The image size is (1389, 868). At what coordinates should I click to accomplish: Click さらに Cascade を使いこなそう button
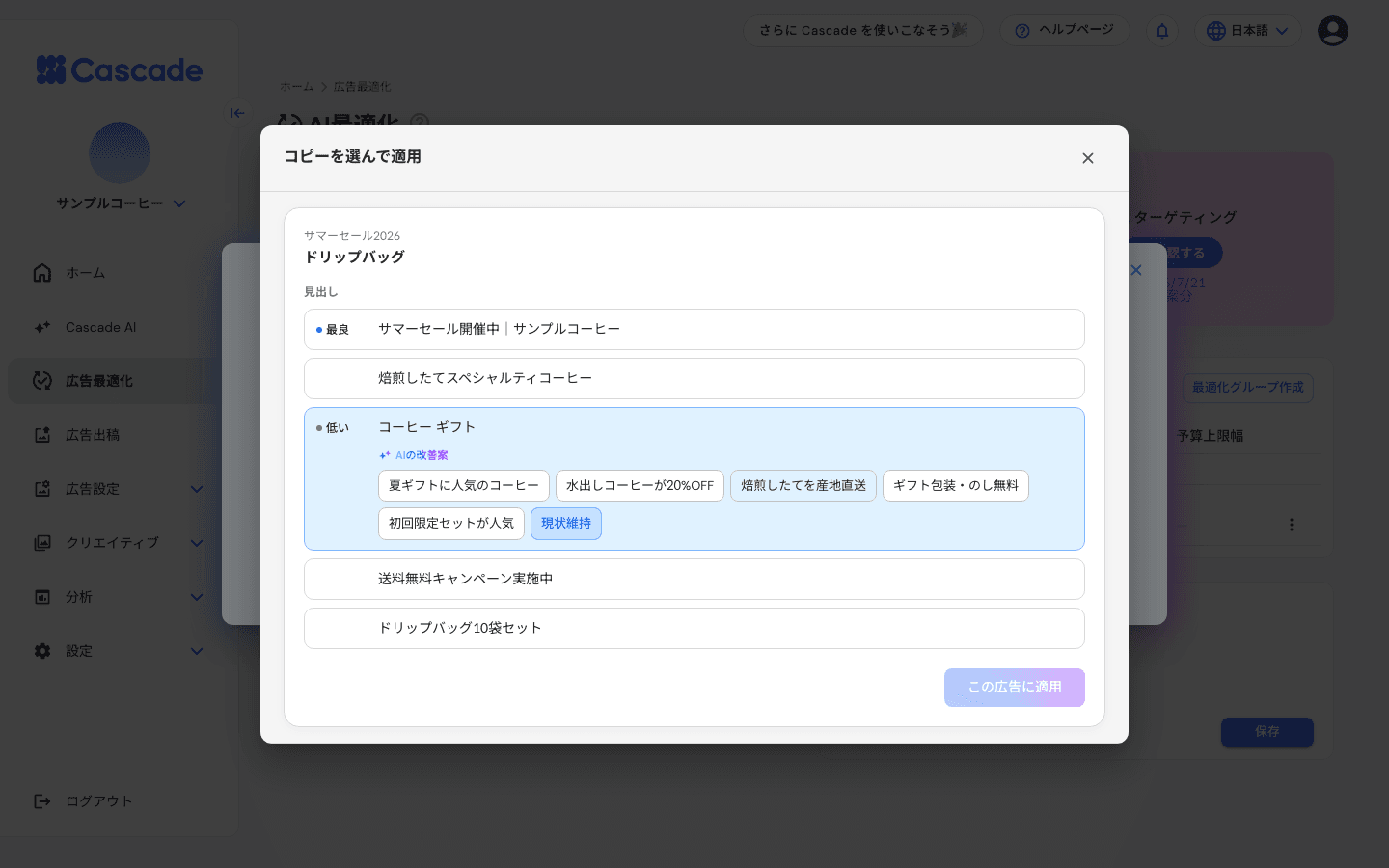863,31
